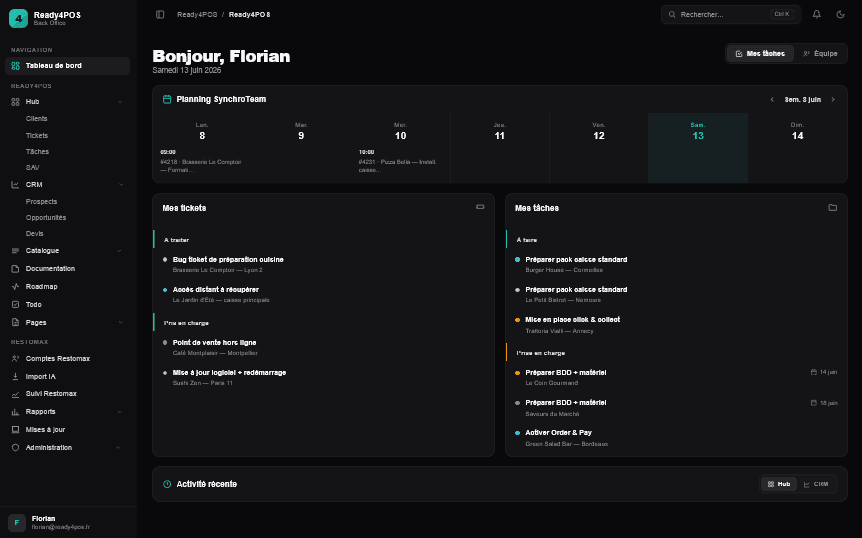Expand the Catalogue section chevron
The height and width of the screenshot is (538, 862).
coord(119,251)
